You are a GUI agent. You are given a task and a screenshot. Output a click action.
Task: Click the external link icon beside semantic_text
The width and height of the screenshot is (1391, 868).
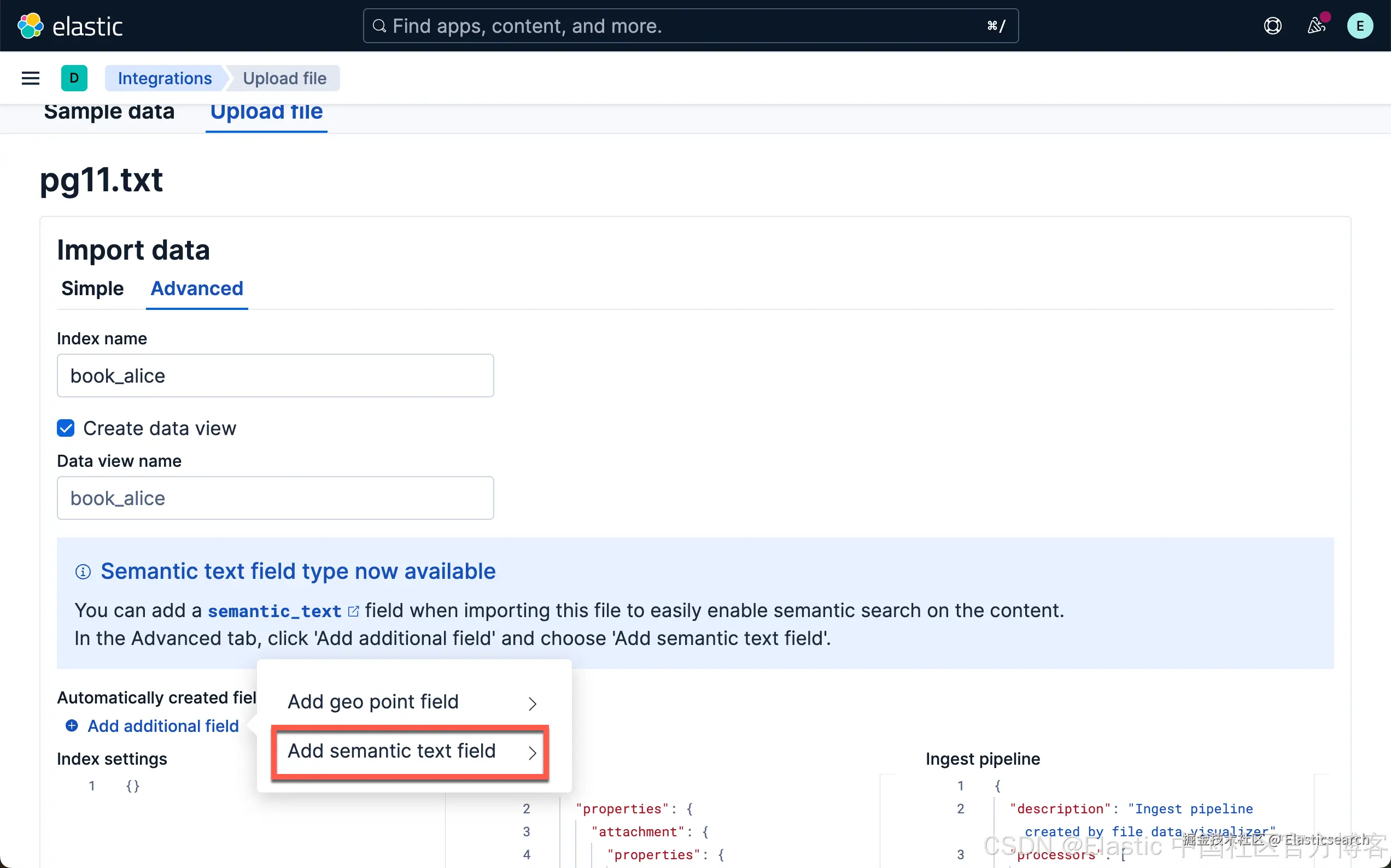pyautogui.click(x=354, y=612)
